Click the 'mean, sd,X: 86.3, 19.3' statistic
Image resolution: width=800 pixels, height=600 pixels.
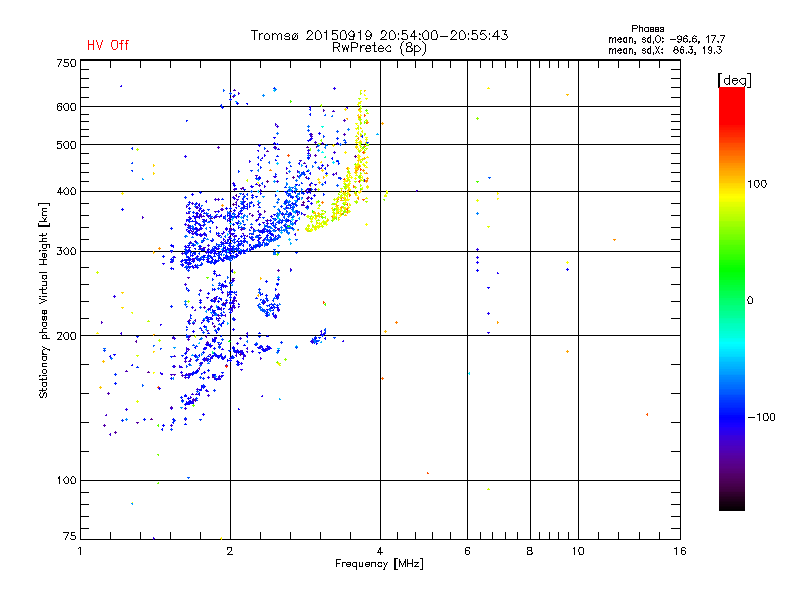(665, 50)
